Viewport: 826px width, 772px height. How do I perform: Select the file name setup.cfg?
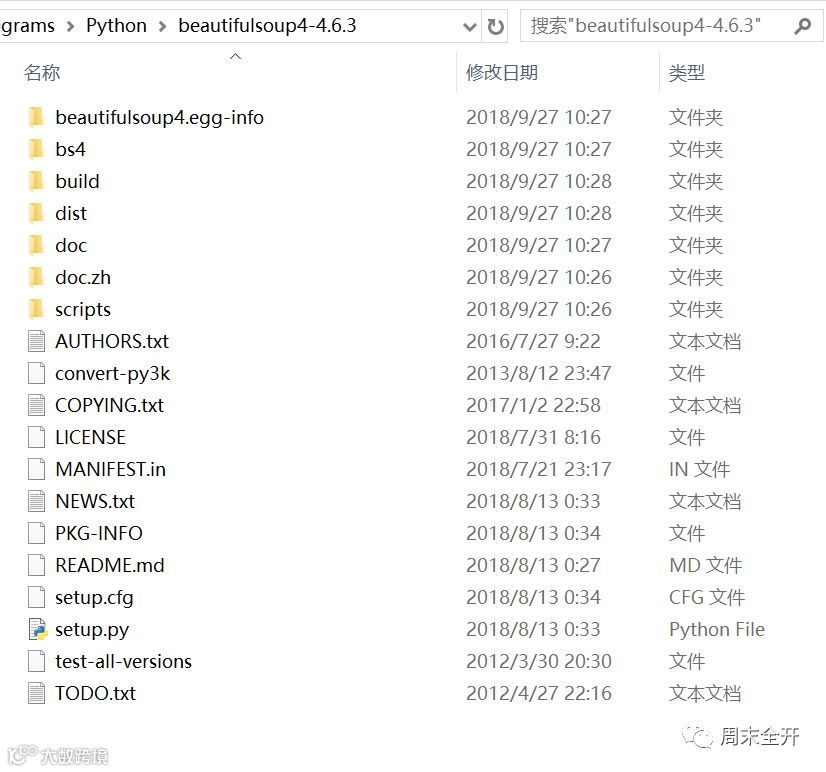pos(94,598)
